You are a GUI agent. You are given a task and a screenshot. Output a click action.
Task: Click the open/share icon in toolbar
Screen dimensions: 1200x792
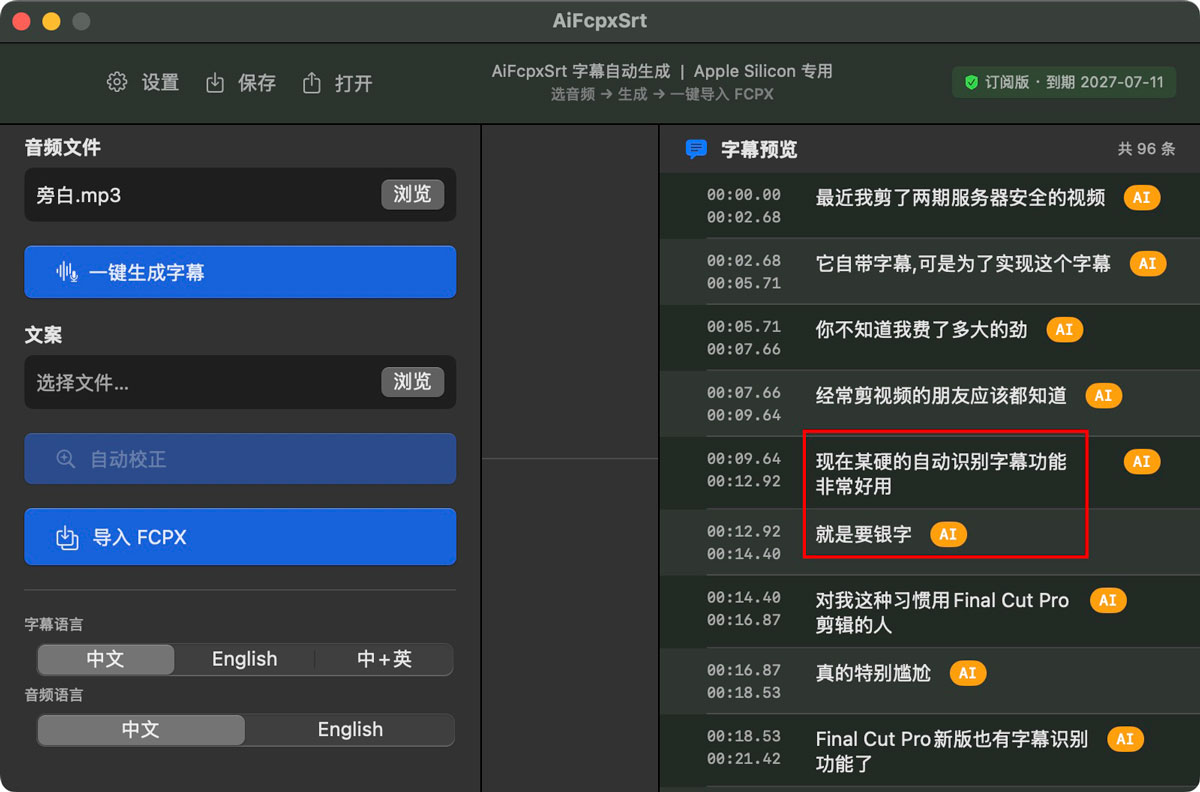[312, 82]
